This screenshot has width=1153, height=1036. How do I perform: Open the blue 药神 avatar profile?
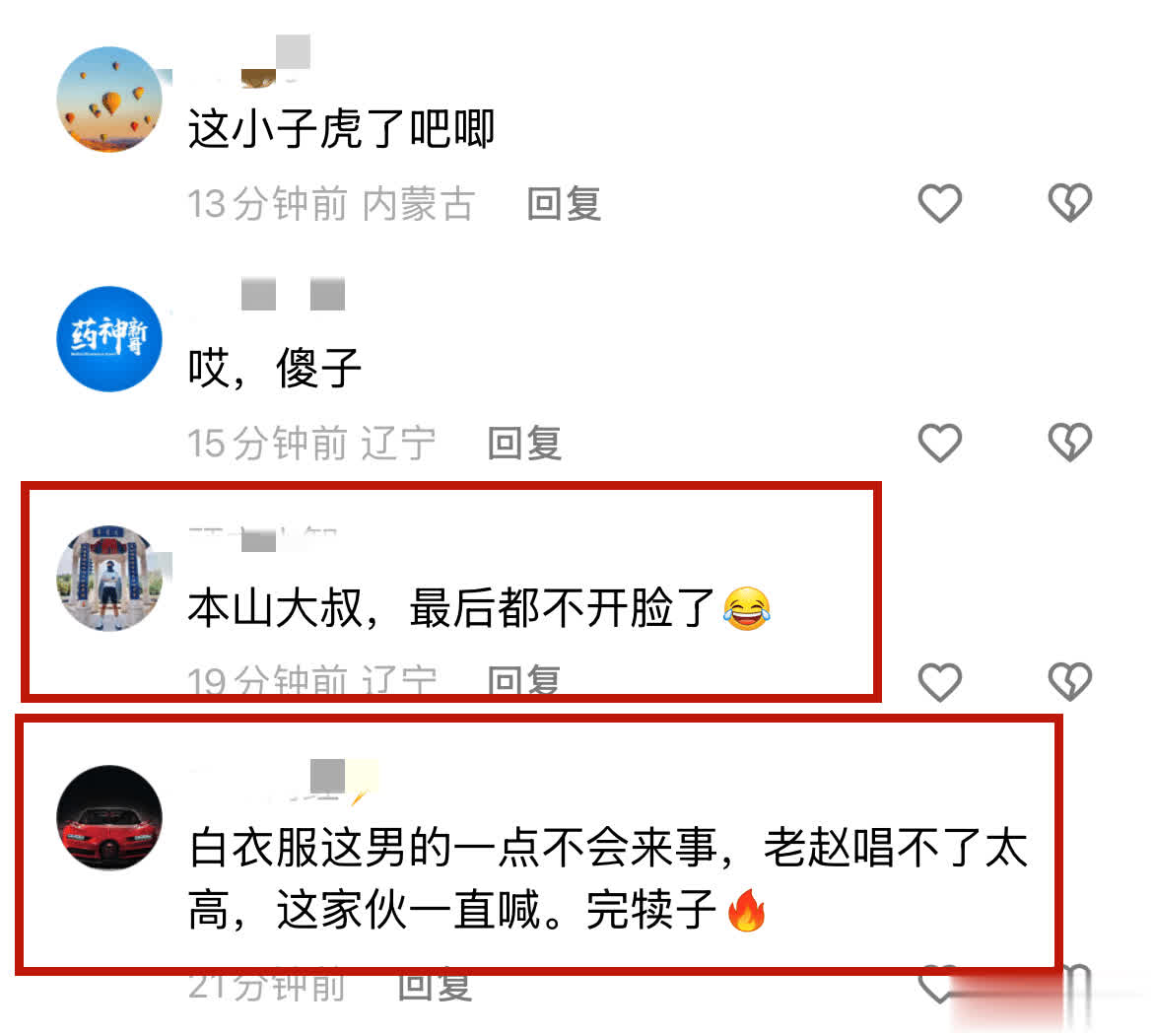click(x=109, y=339)
